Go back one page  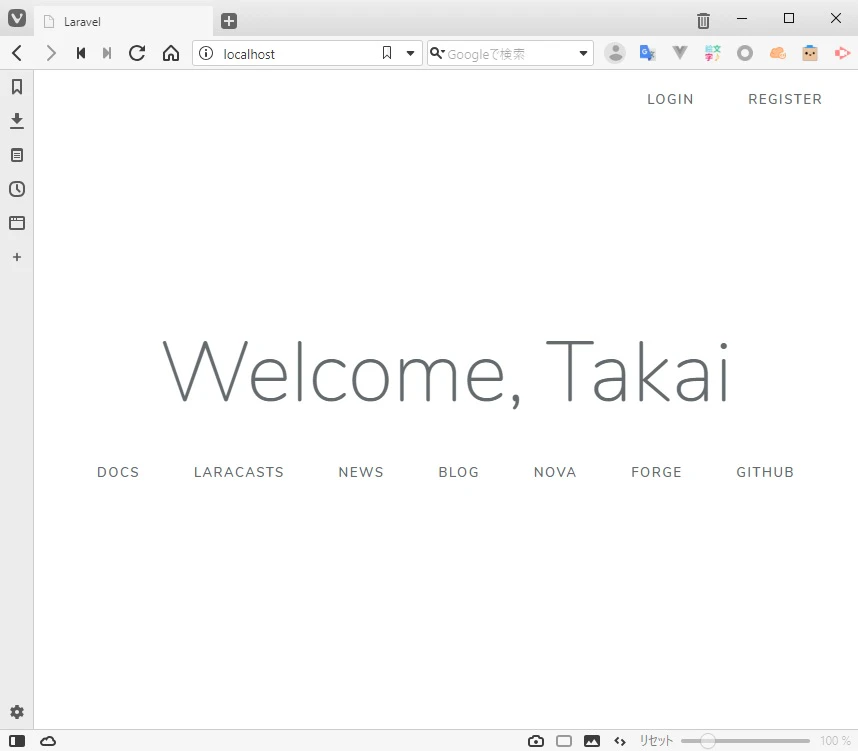(x=17, y=53)
